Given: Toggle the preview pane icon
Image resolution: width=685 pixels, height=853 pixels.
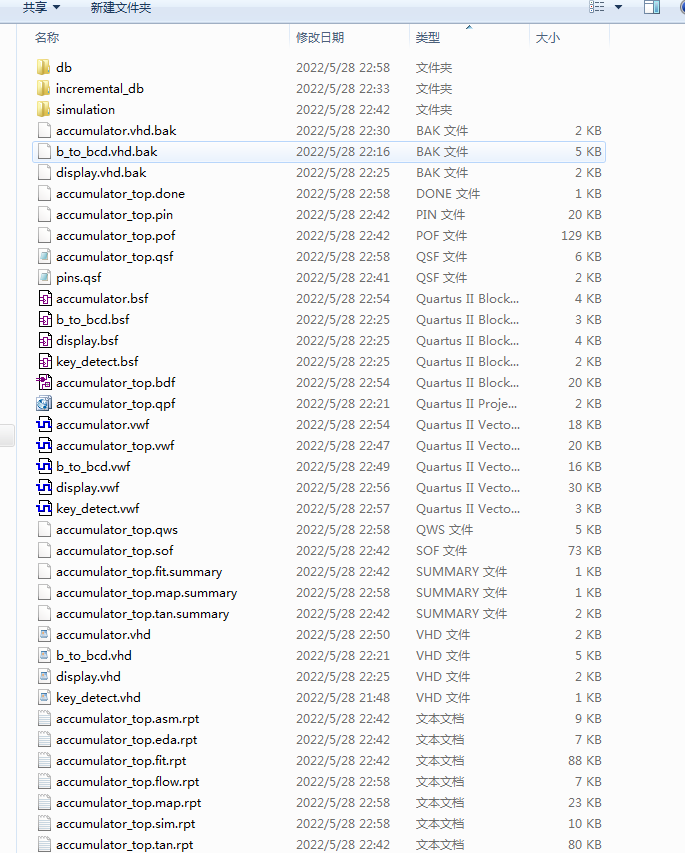Looking at the screenshot, I should tap(652, 7).
